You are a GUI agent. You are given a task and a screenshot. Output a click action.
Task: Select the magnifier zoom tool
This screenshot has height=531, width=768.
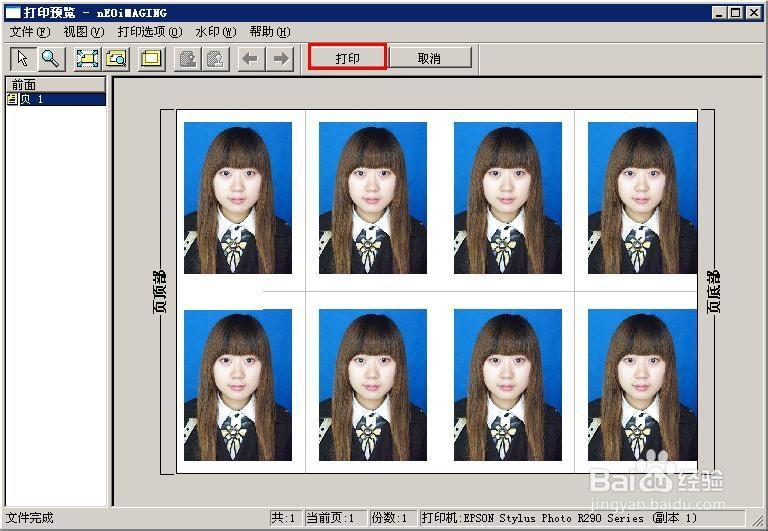pyautogui.click(x=50, y=59)
